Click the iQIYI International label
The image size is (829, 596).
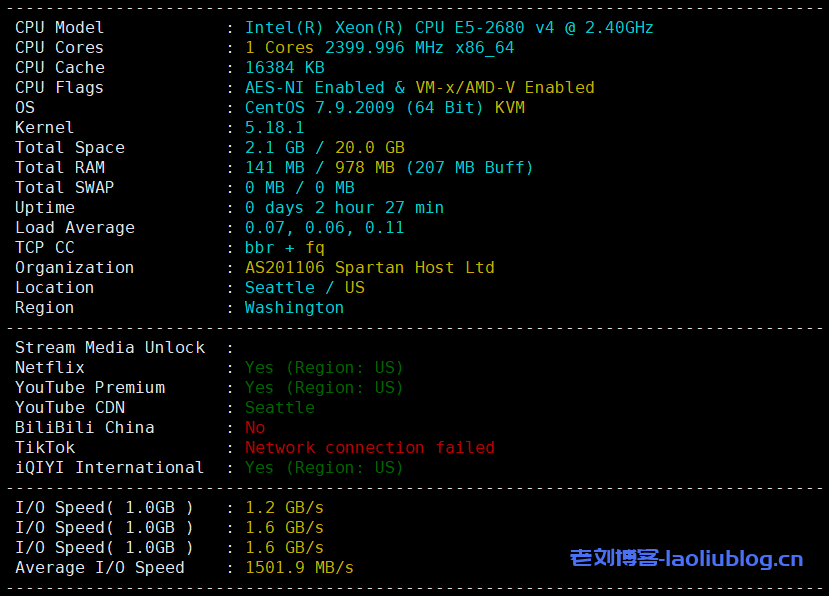point(109,467)
